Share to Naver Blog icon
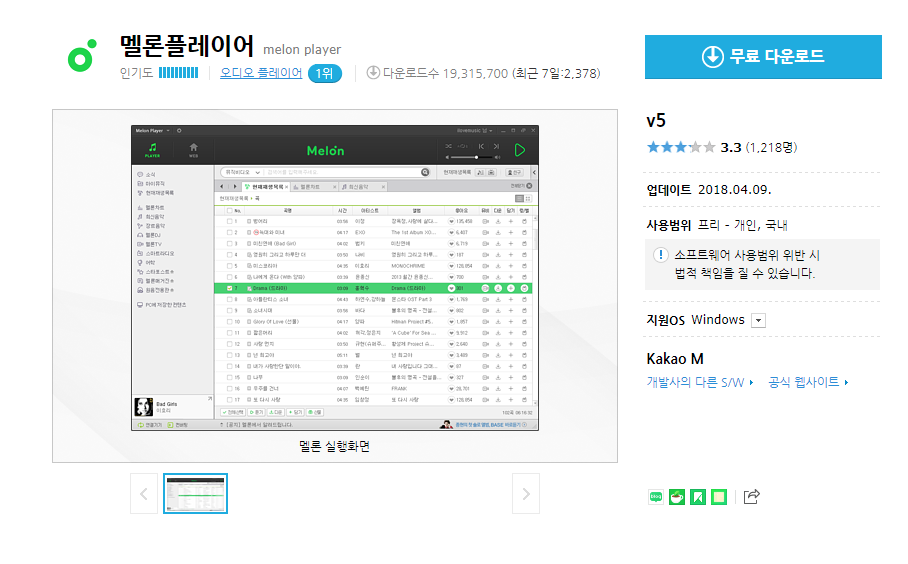 click(x=656, y=497)
